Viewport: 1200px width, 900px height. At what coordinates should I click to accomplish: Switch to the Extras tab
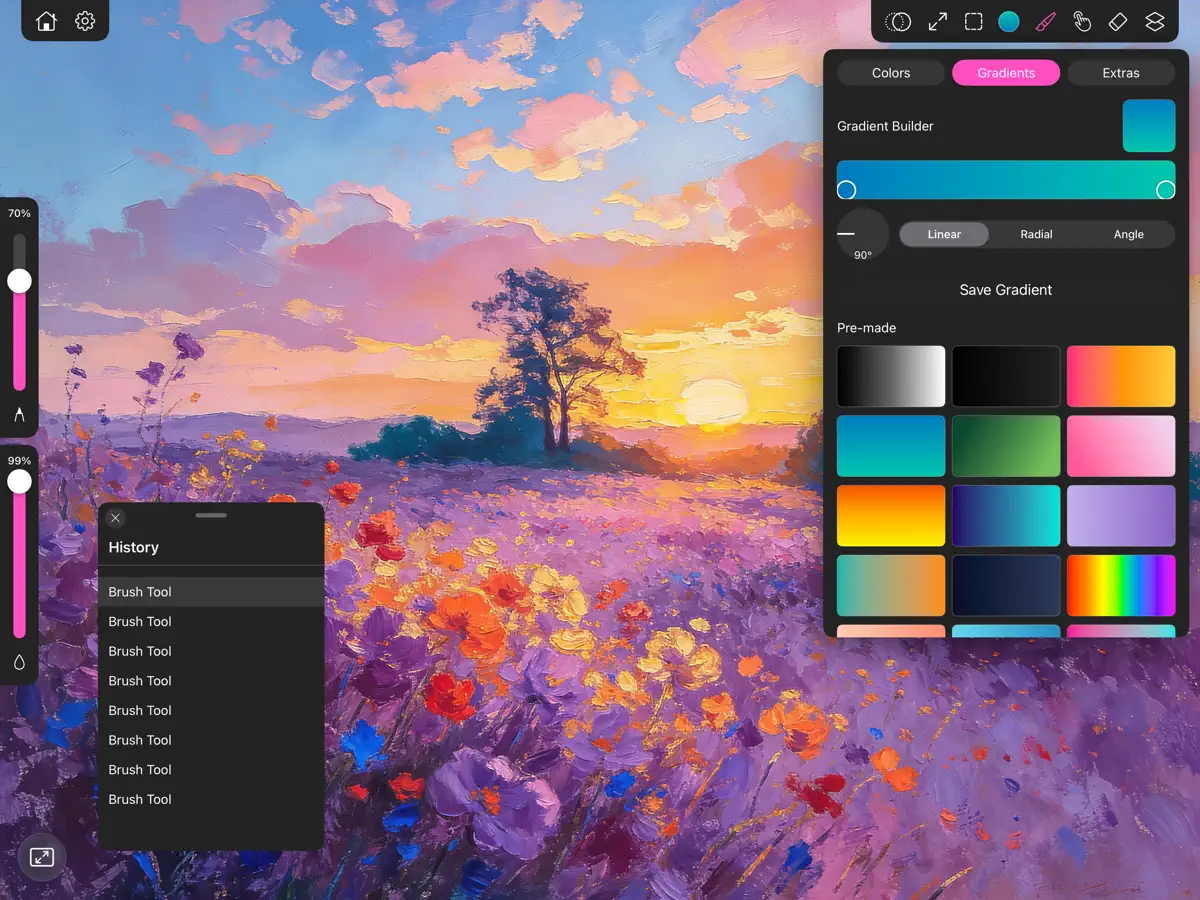1121,73
